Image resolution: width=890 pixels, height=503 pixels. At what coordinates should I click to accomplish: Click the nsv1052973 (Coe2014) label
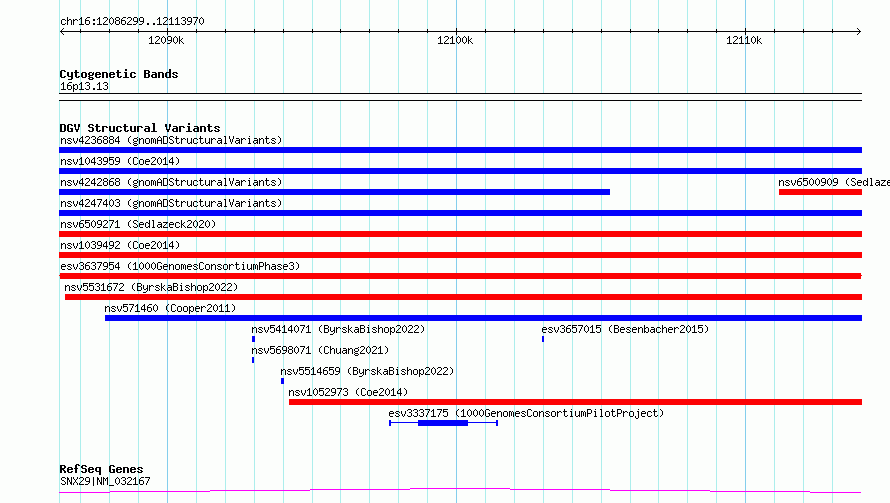[x=348, y=392]
